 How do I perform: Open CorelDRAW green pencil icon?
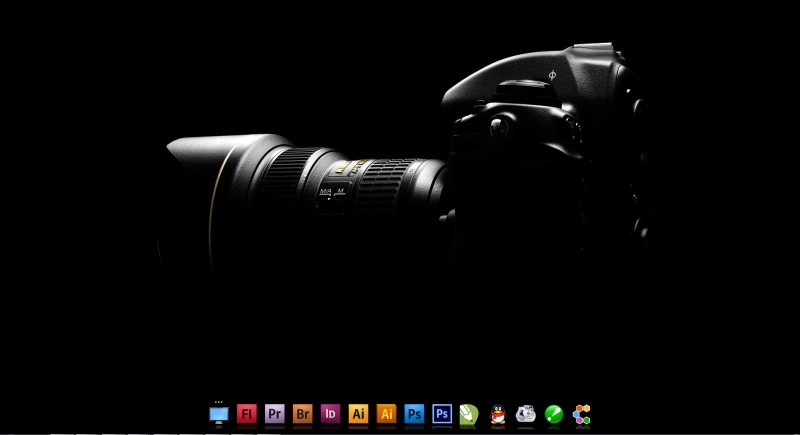tap(469, 414)
